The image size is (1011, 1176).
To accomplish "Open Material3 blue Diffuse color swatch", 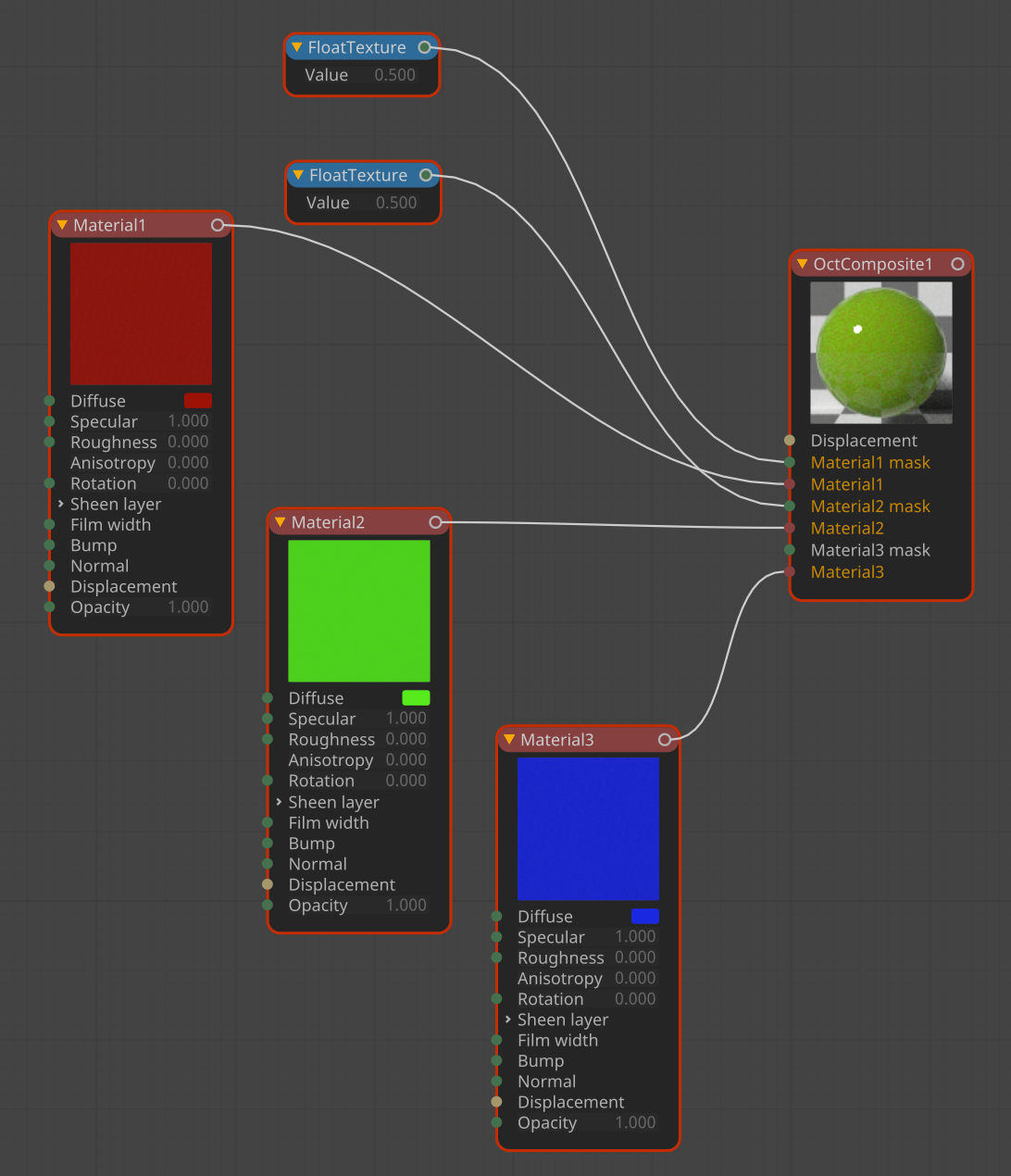I will click(644, 917).
